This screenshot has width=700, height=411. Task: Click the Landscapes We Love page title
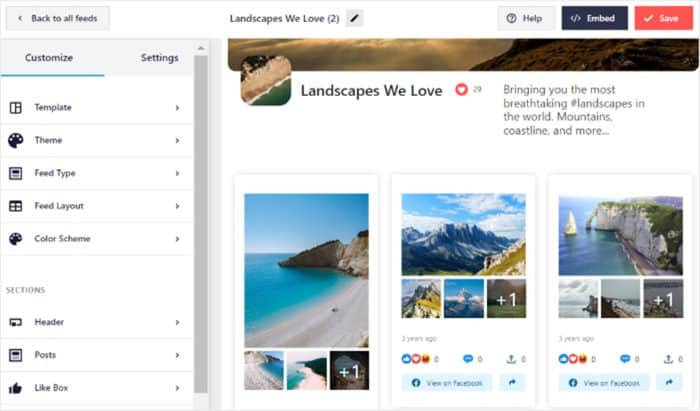(x=371, y=91)
